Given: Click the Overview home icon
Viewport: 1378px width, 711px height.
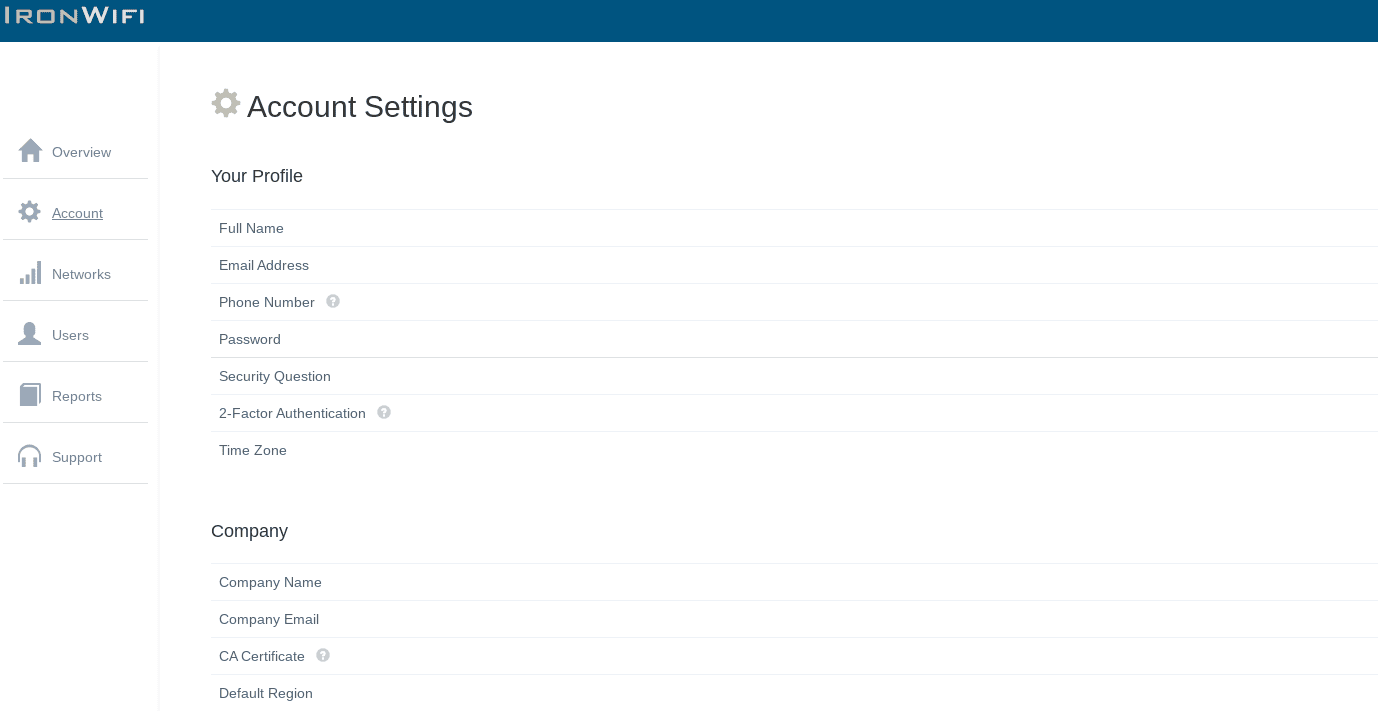Looking at the screenshot, I should (30, 151).
